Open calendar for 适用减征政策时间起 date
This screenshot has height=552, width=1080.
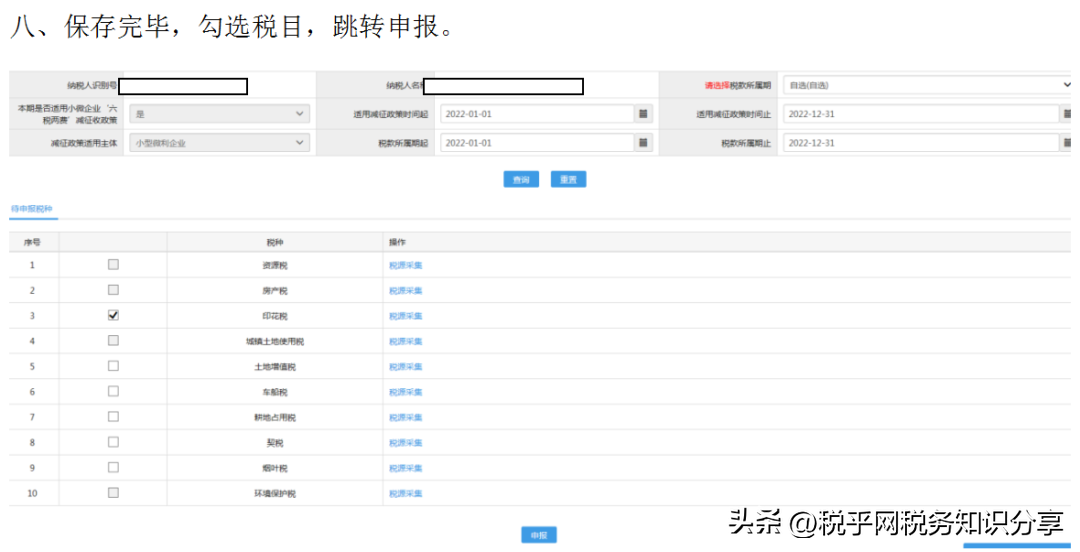pyautogui.click(x=643, y=114)
